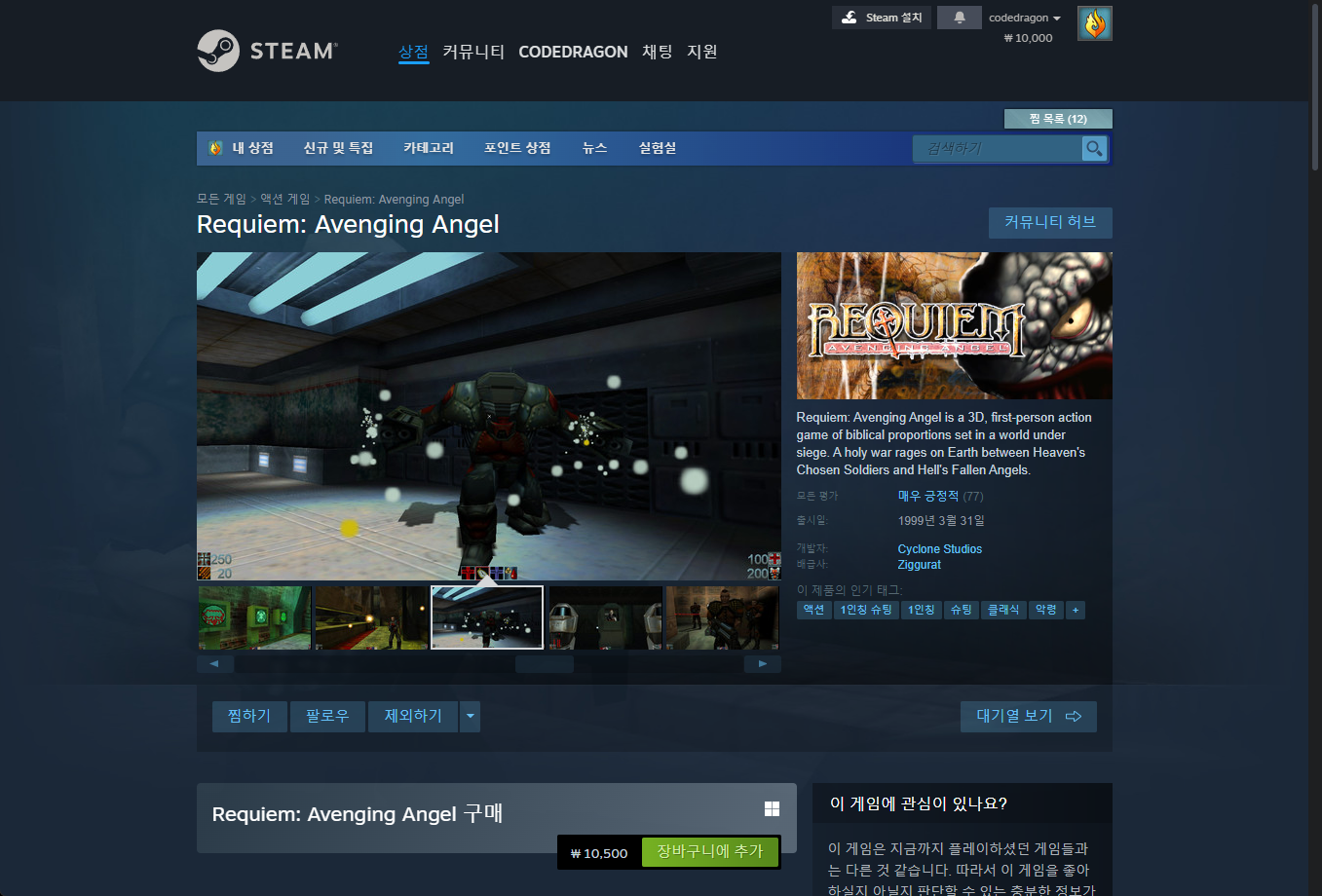
Task: Click 액션 게임 breadcrumb link
Action: (x=284, y=199)
